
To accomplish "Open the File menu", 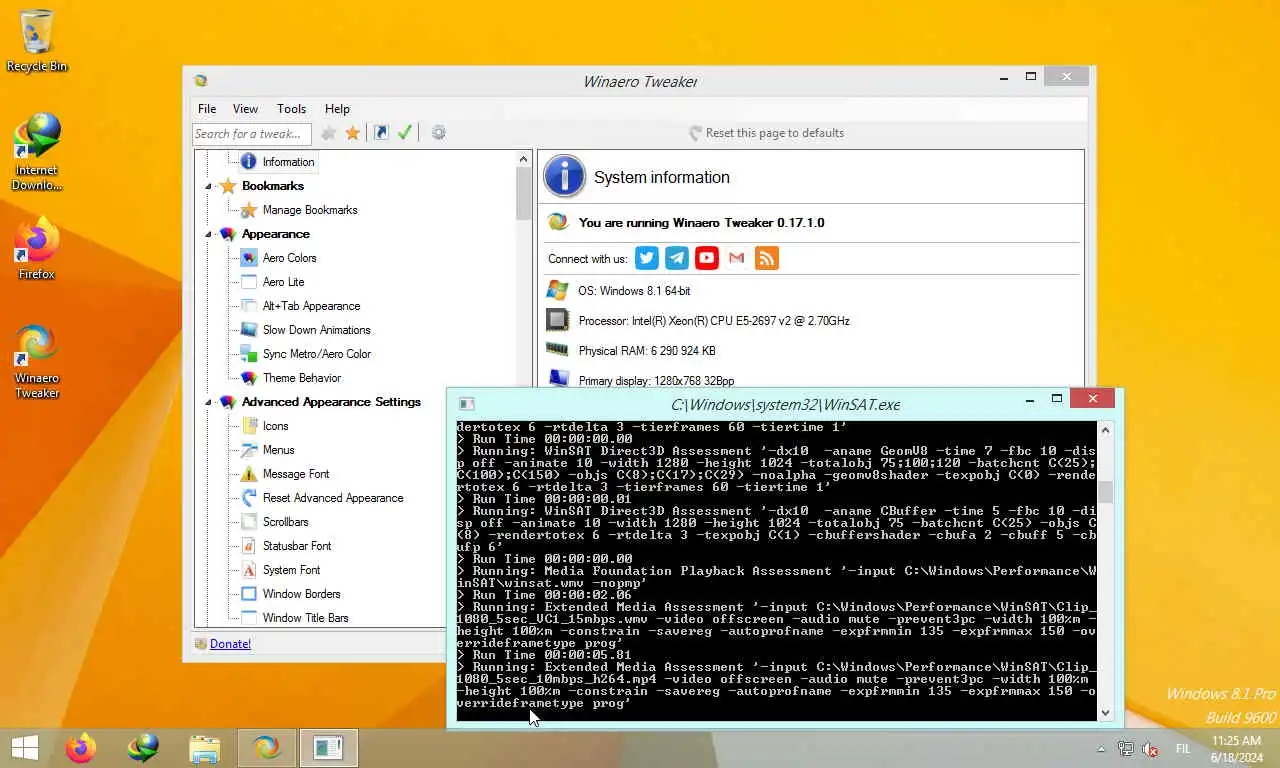I will pyautogui.click(x=207, y=109).
